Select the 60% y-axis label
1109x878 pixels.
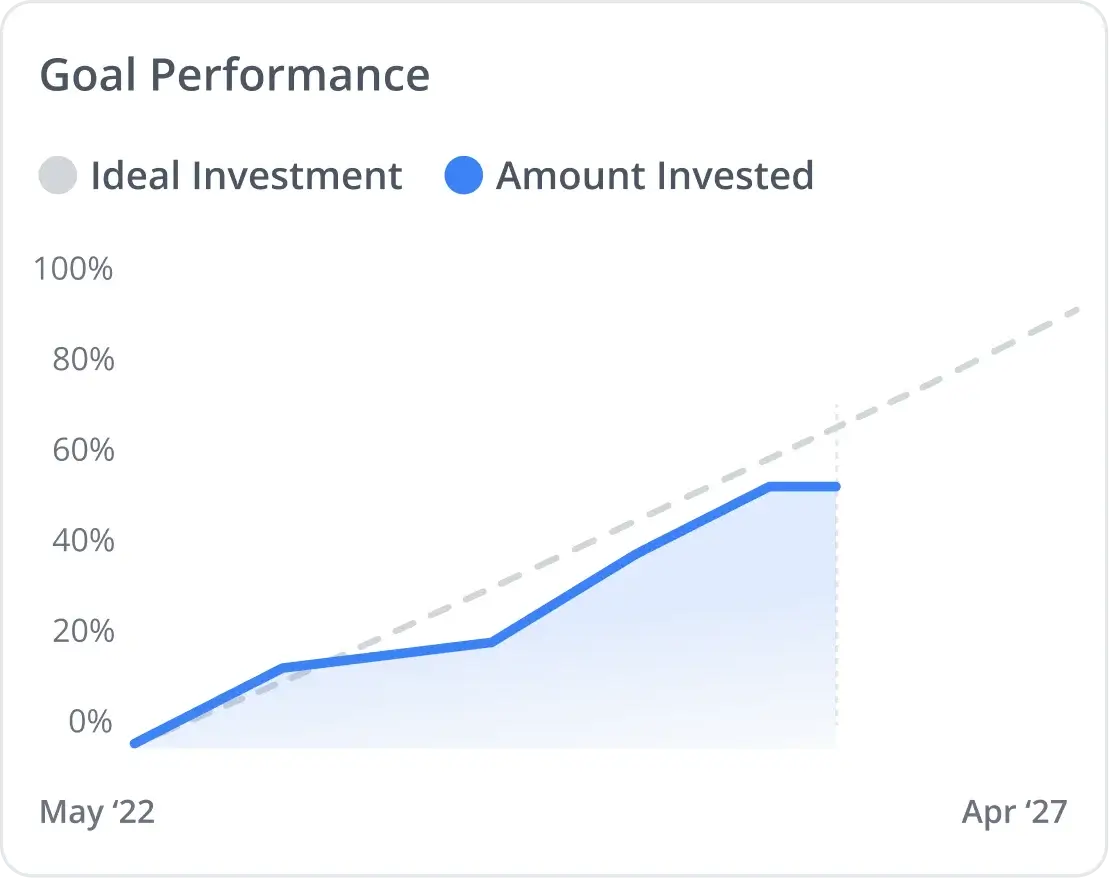click(83, 450)
